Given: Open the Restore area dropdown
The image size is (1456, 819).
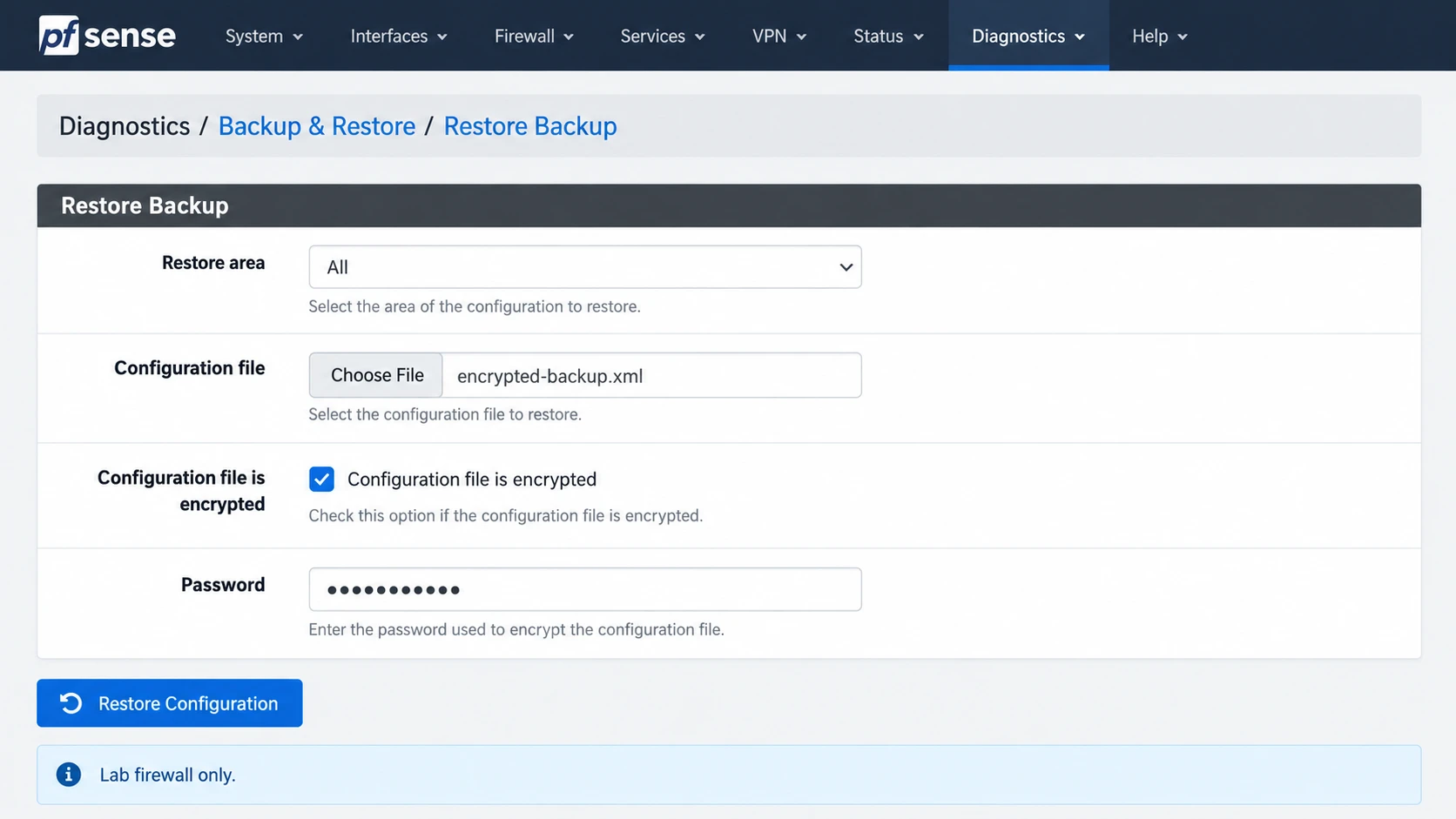Looking at the screenshot, I should coord(585,267).
